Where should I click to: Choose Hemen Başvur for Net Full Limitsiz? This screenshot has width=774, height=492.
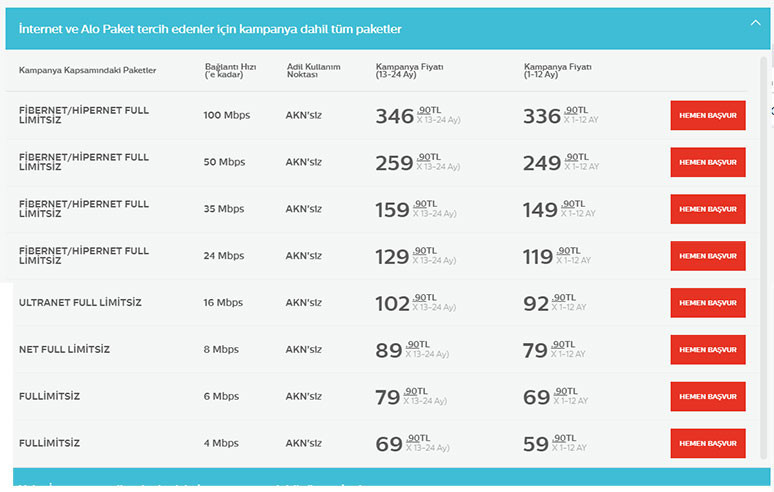pos(707,350)
